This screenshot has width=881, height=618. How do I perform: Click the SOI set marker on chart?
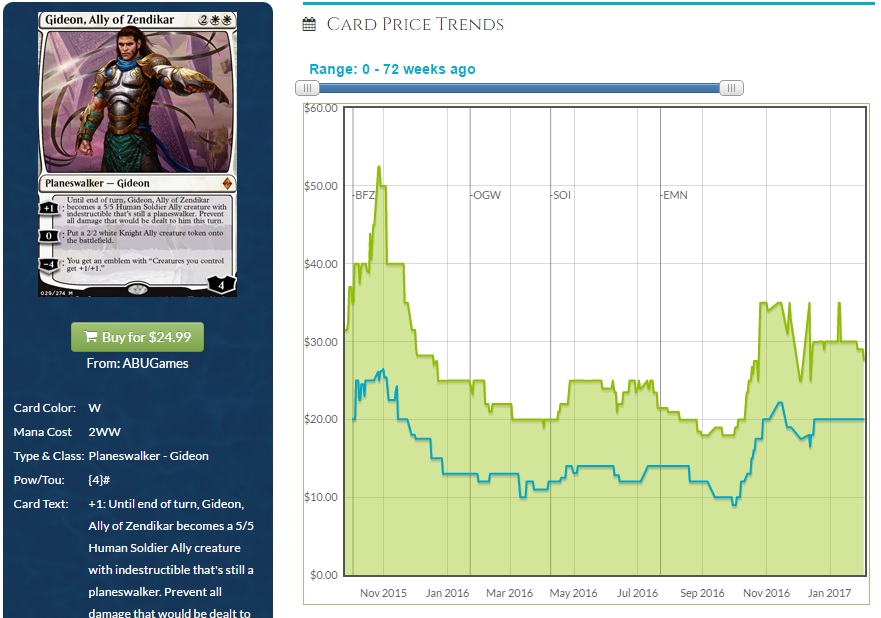[561, 195]
